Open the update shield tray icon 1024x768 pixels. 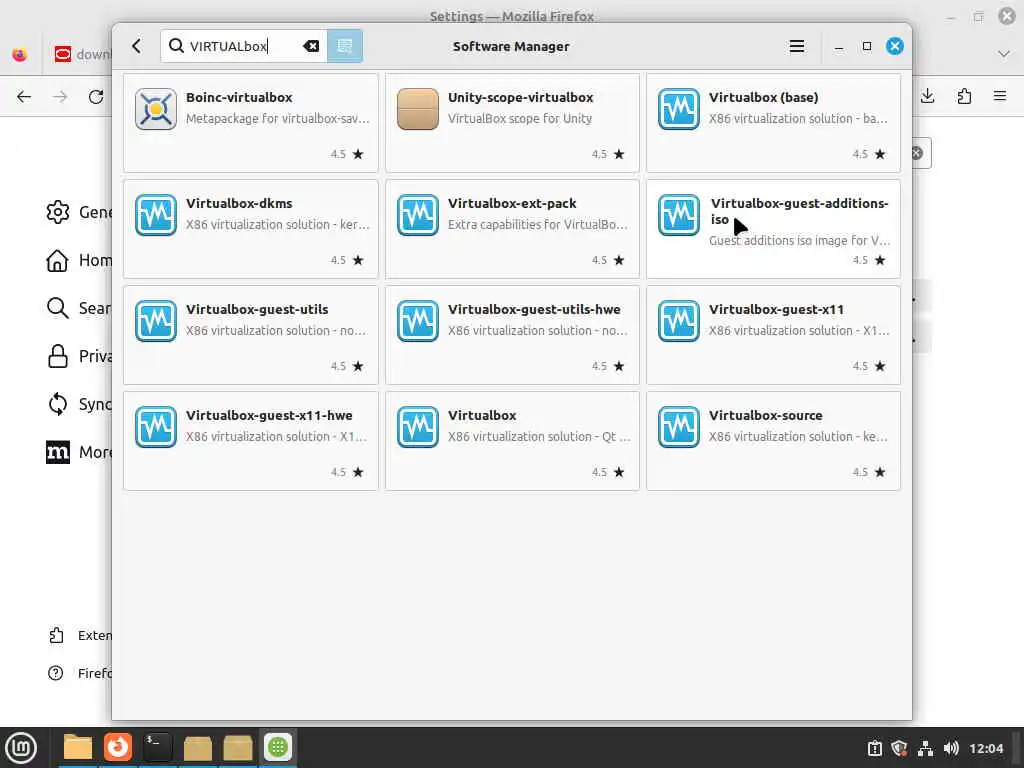900,748
